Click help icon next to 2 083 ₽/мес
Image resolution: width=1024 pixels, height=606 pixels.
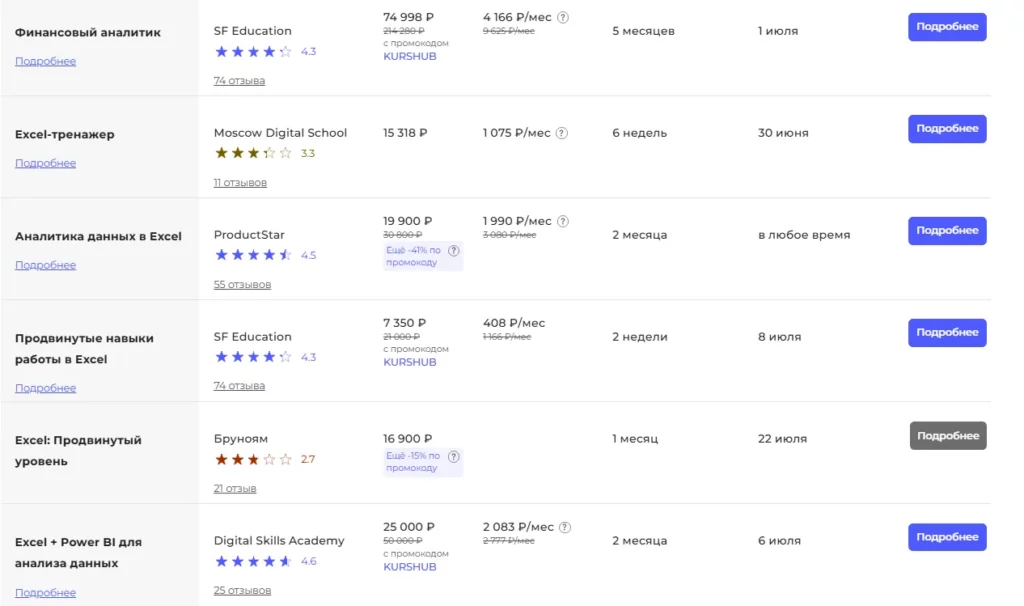pyautogui.click(x=565, y=527)
